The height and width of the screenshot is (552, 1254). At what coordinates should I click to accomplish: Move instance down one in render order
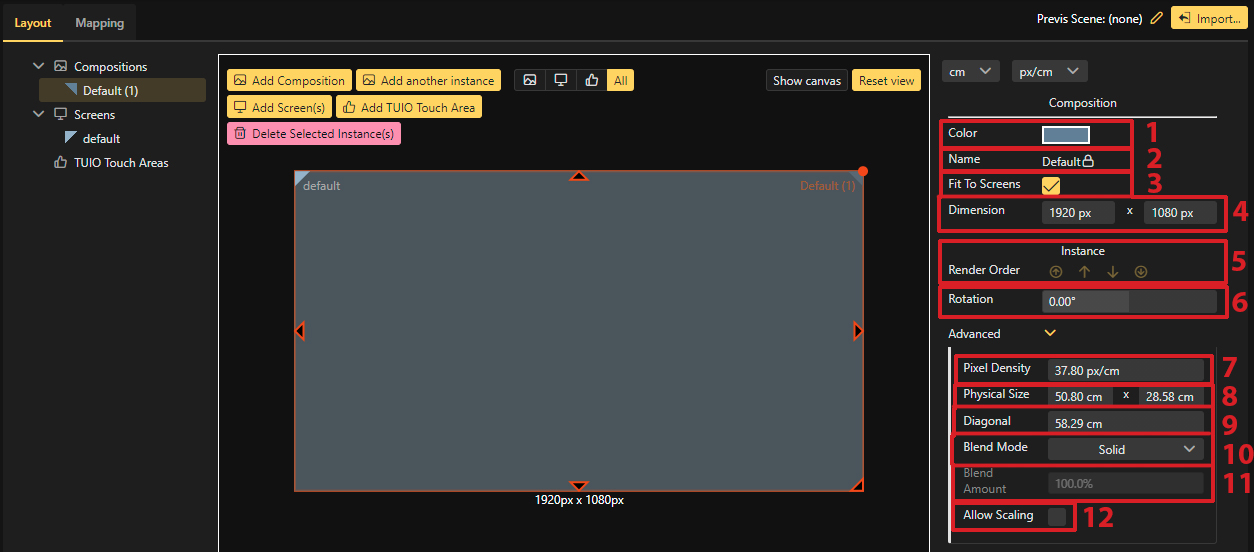pos(1112,272)
